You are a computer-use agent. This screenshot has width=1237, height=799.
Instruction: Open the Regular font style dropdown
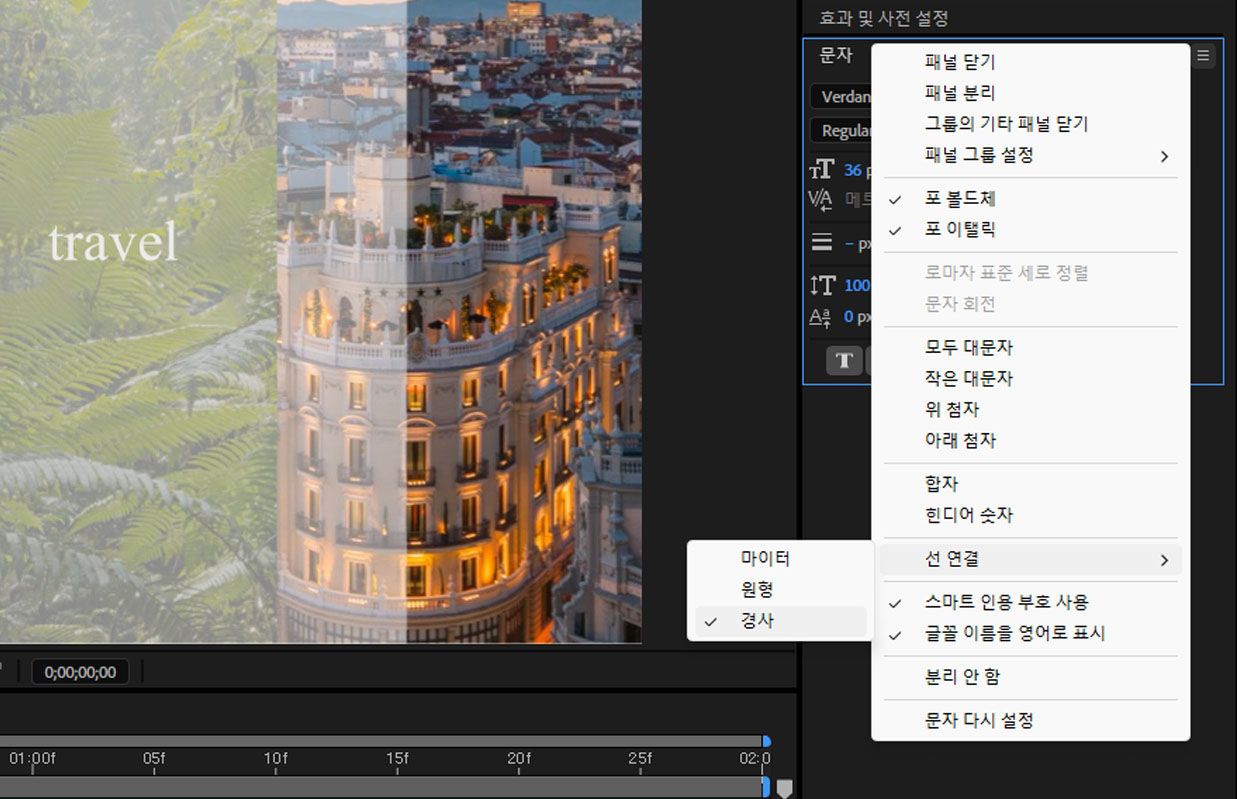841,131
